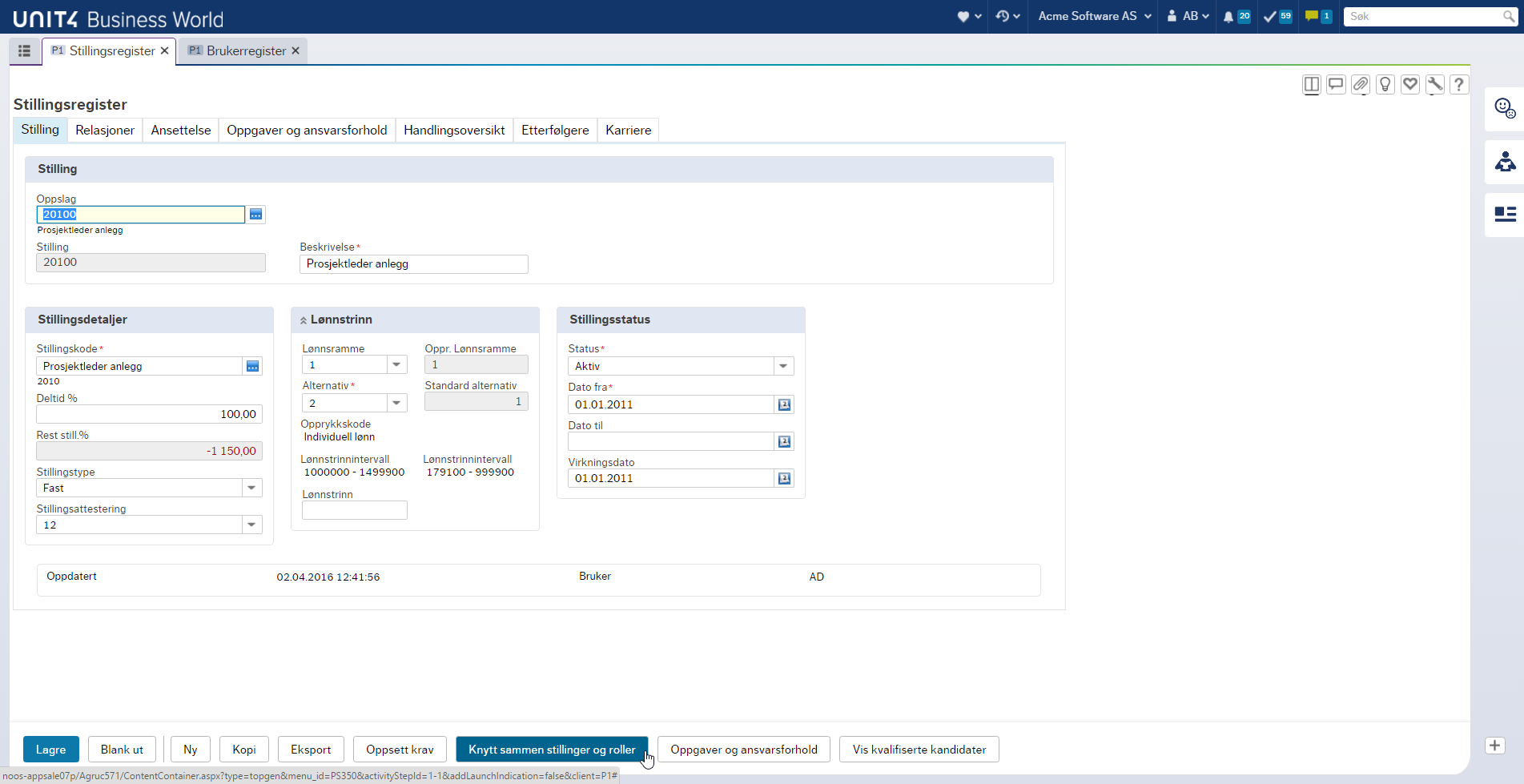The width and height of the screenshot is (1524, 784).
Task: Expand Status dropdown showing Aktiv
Action: click(783, 366)
